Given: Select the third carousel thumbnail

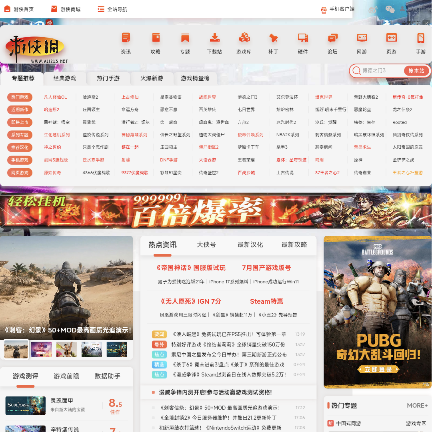Looking at the screenshot, I should click(66, 349).
